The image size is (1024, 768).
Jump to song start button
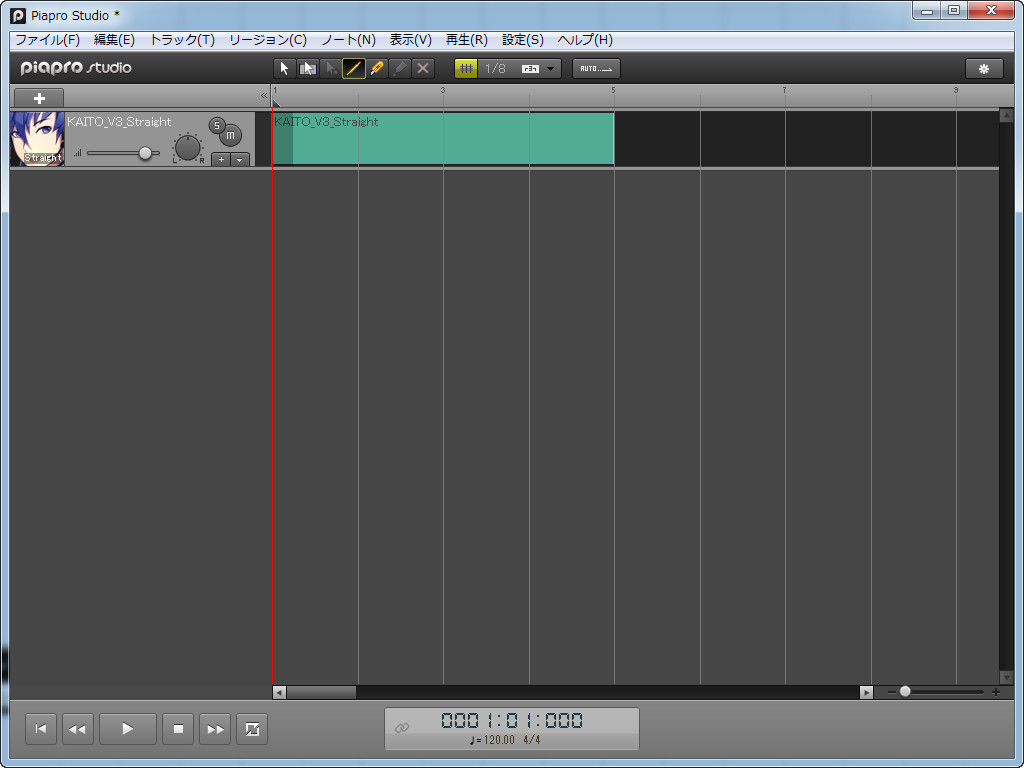40,729
